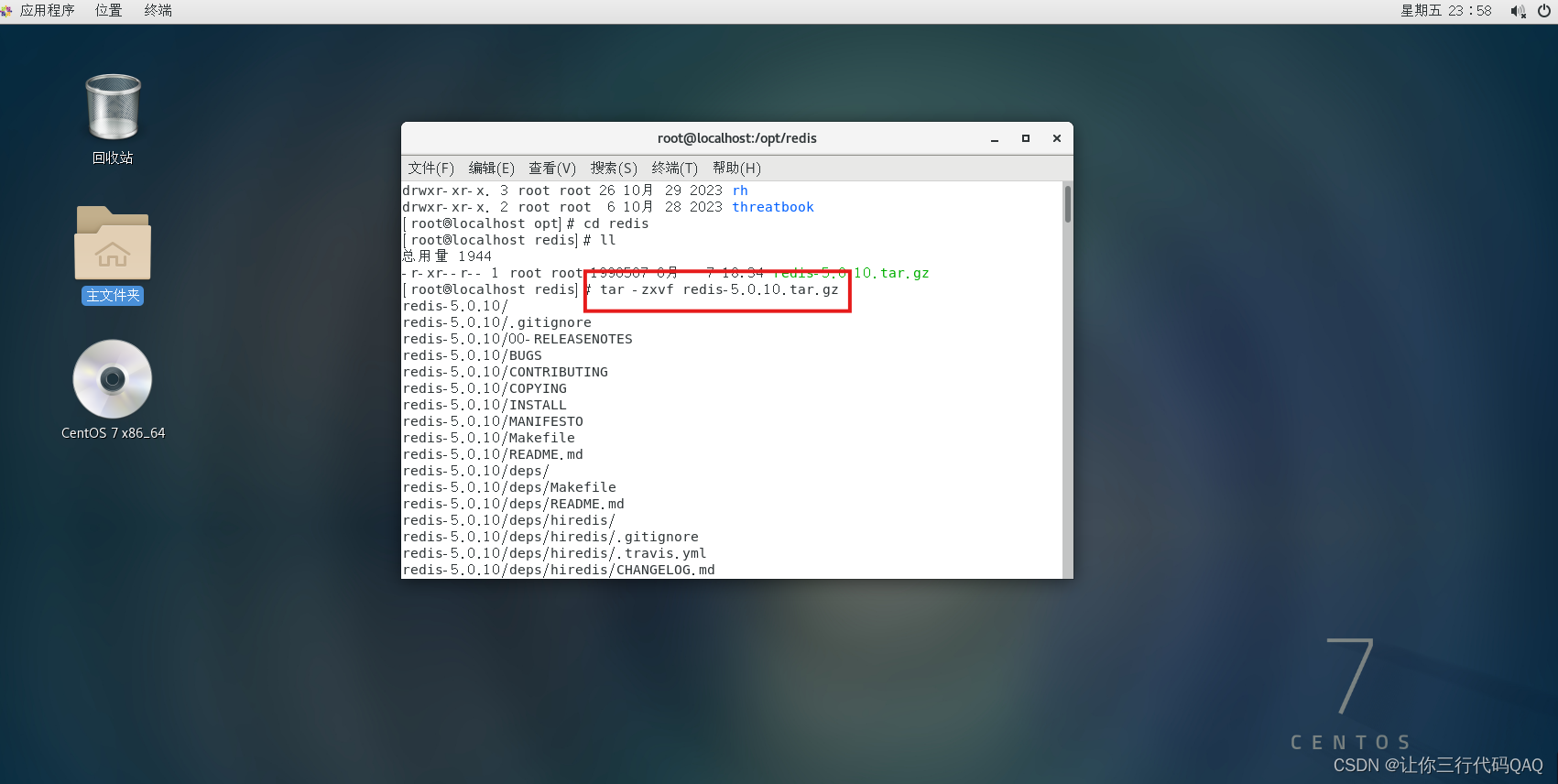Maximize the terminal window

pyautogui.click(x=1026, y=139)
